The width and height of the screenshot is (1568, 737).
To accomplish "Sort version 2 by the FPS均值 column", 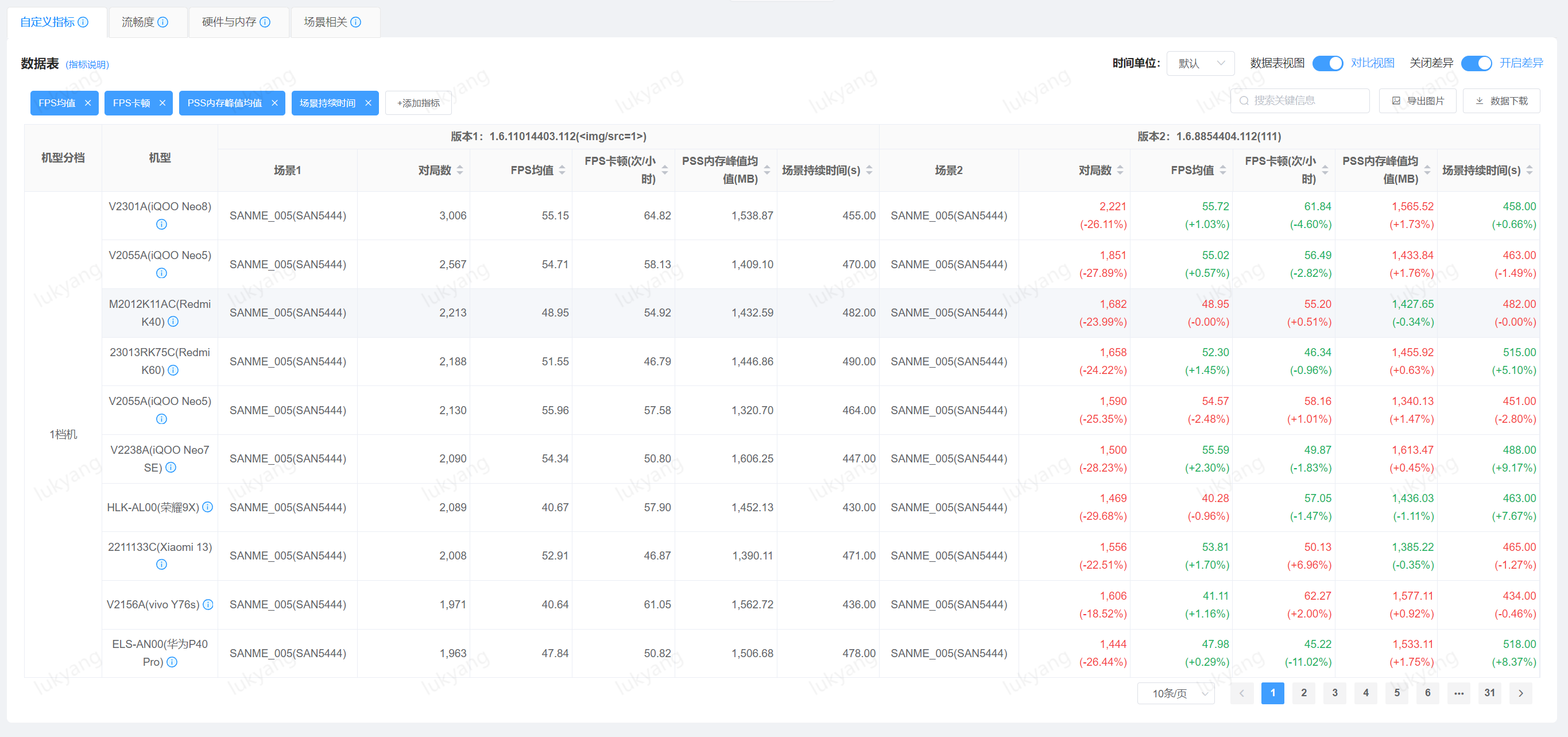I will (1223, 170).
